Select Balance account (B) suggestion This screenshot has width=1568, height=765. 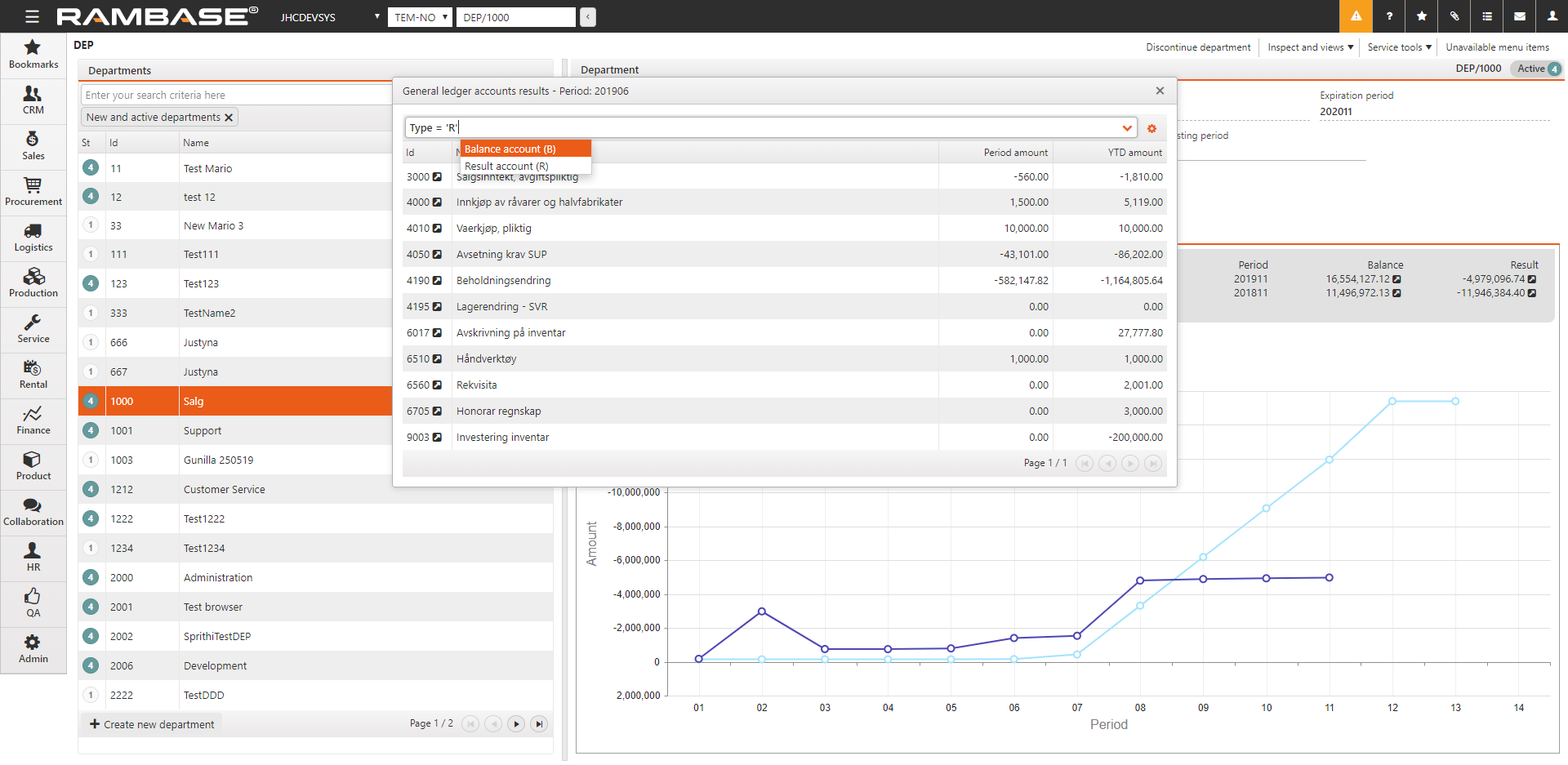(525, 149)
